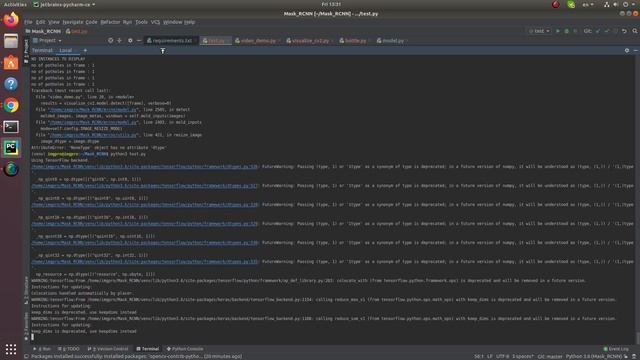Click the Git: master branch widget
The width and height of the screenshot is (640, 360).
(550, 356)
